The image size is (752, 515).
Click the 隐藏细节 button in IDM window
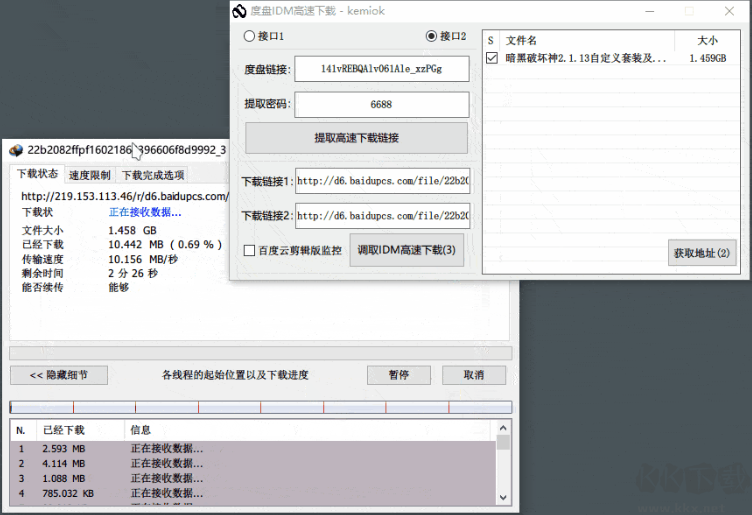59,375
